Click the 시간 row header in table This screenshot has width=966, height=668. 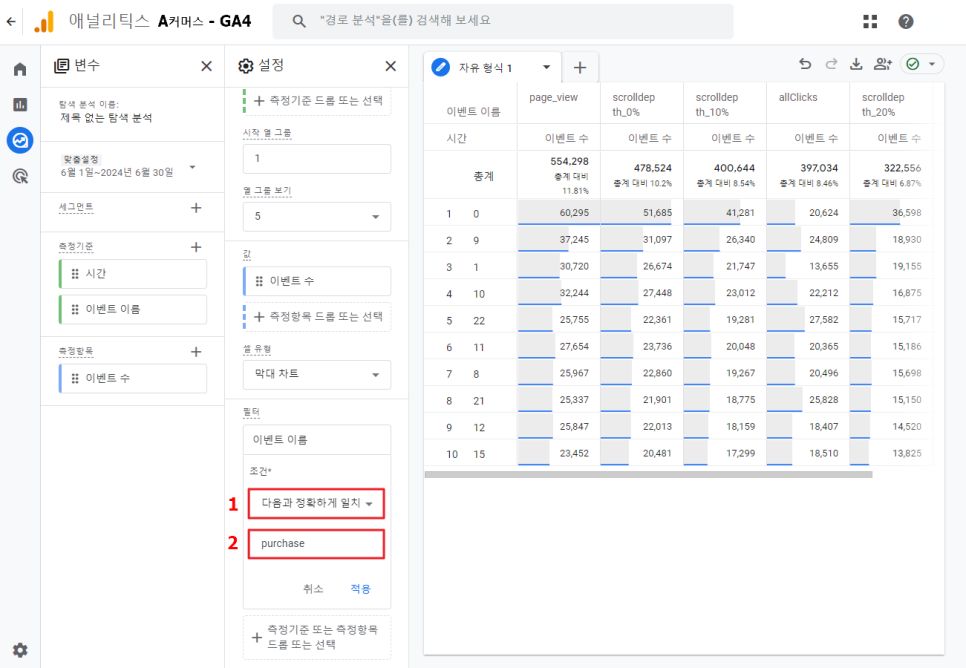point(457,138)
